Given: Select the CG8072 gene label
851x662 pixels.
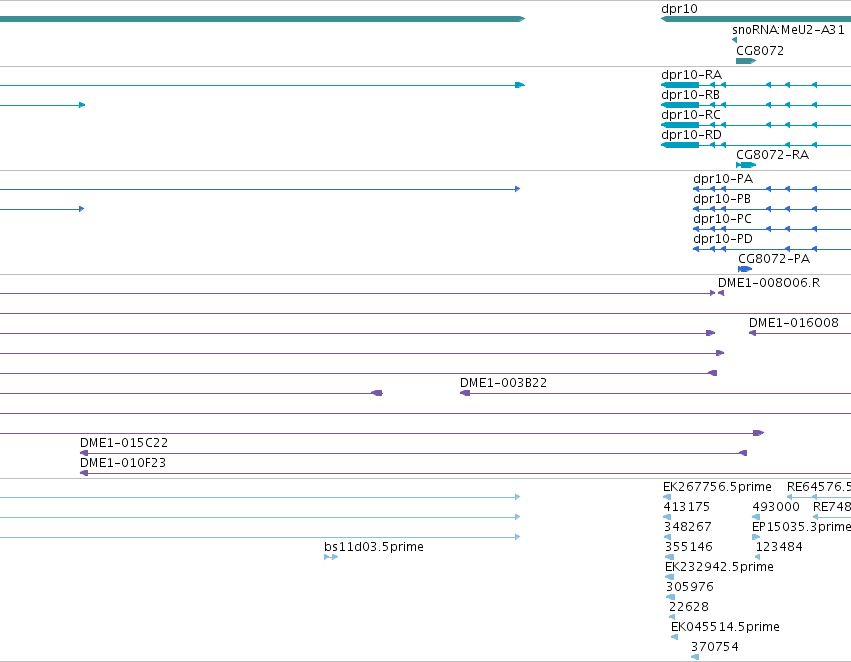Looking at the screenshot, I should coord(760,50).
